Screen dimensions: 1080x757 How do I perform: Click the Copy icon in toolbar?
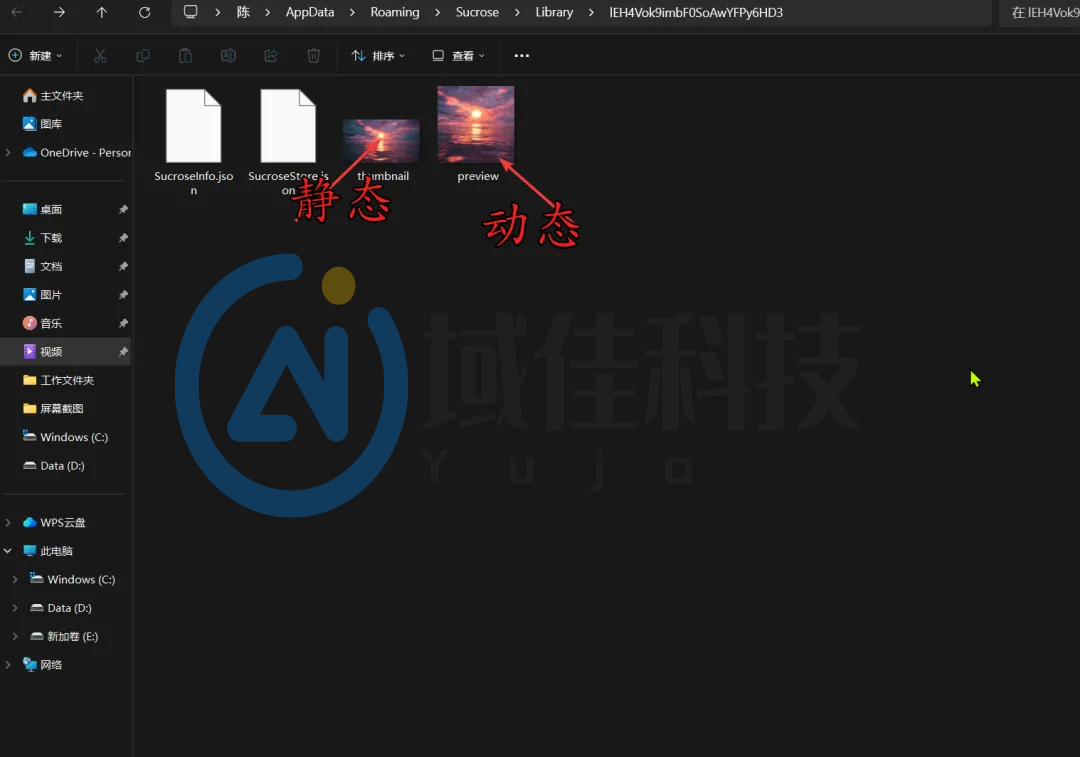143,56
